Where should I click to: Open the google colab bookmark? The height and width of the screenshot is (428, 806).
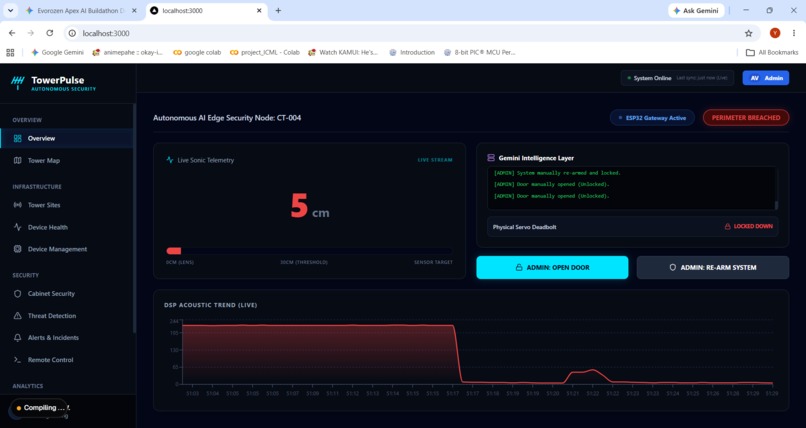pos(197,52)
